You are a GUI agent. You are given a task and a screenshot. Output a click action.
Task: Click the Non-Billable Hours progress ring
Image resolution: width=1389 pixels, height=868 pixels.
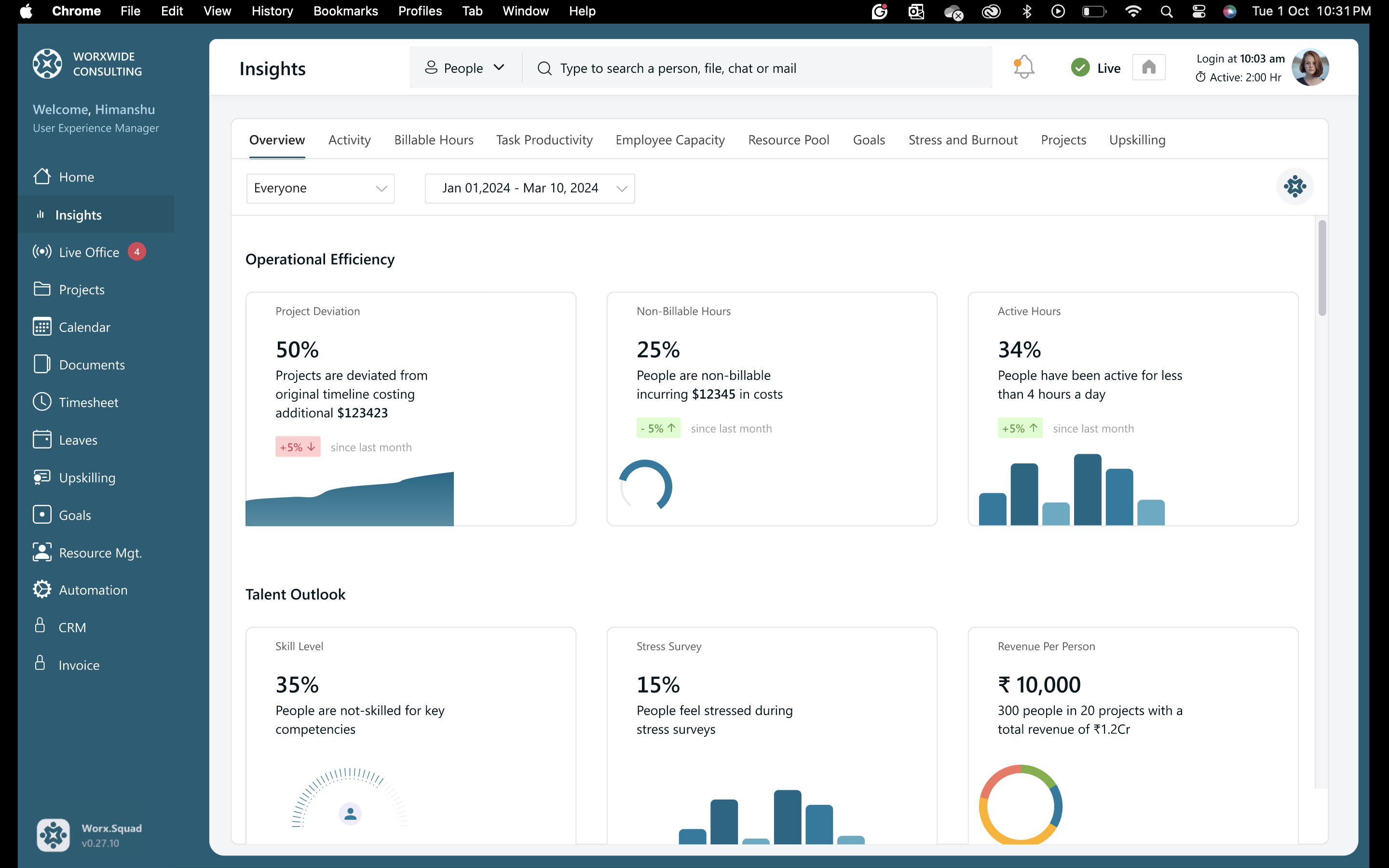pos(646,486)
